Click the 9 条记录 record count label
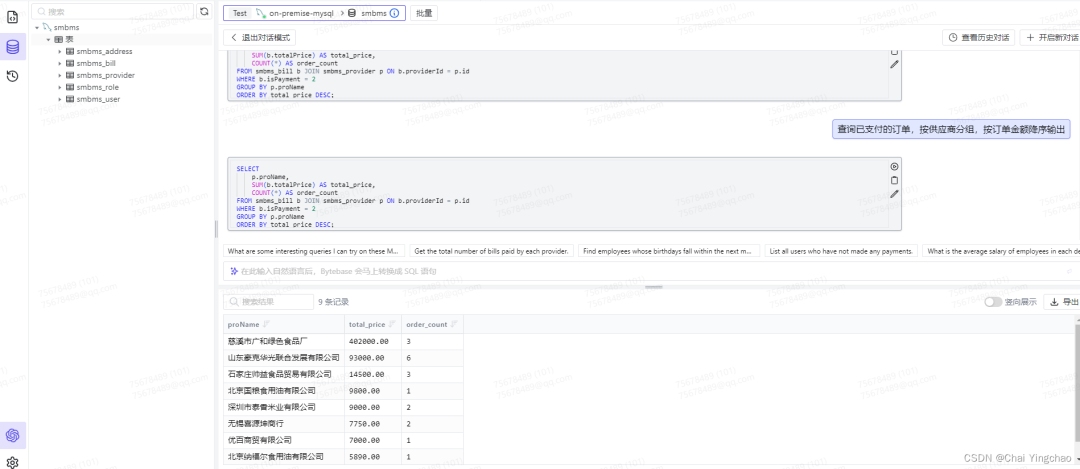 (x=333, y=302)
